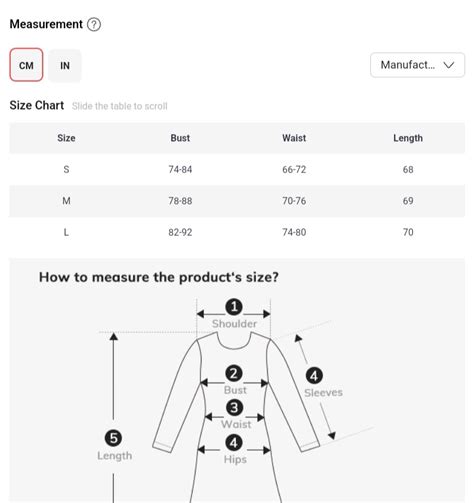The image size is (474, 503).
Task: Click the number 4 Sleeves marker icon
Action: coord(314,376)
